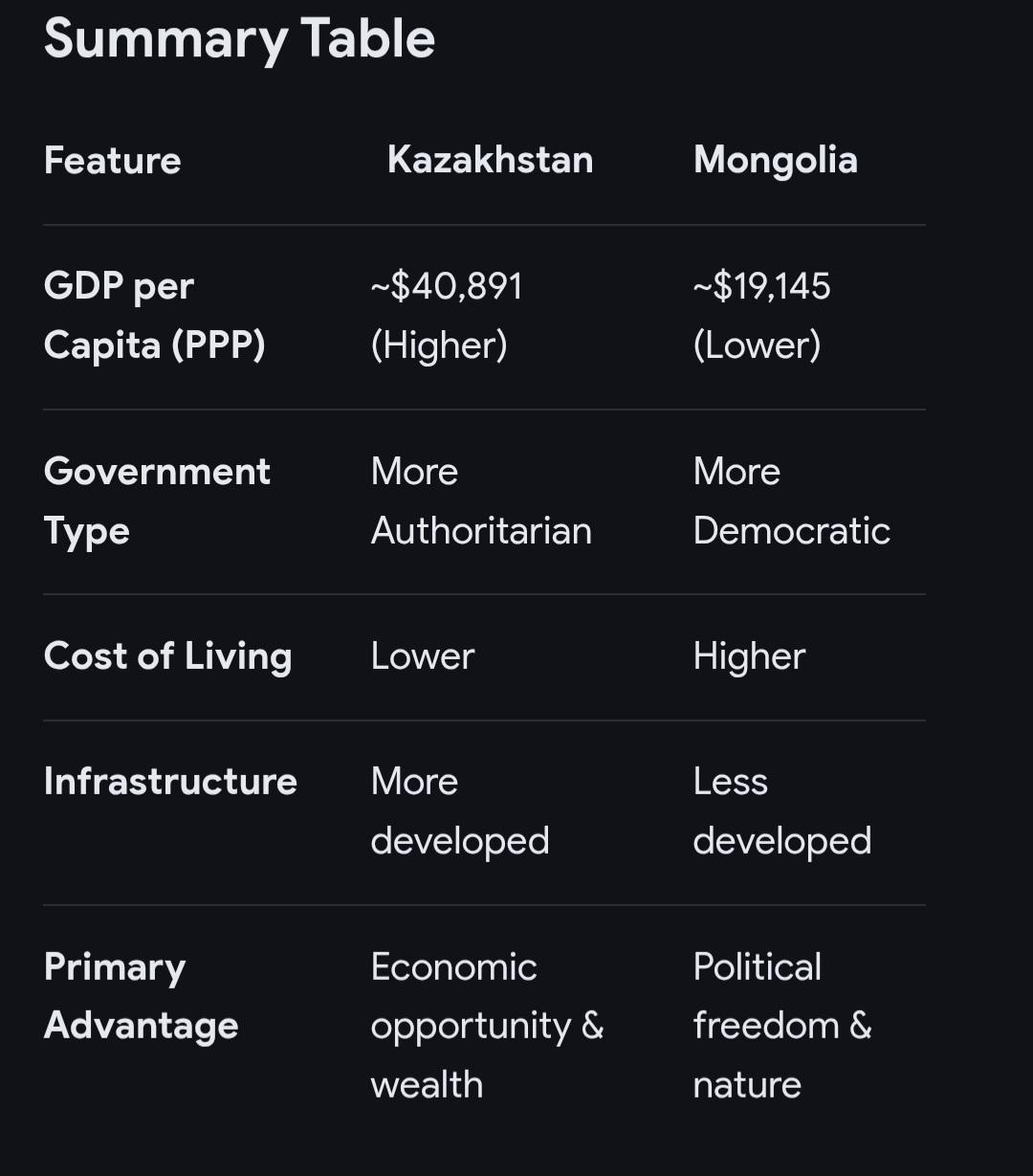Select the "Infrastructure" row label
Image resolution: width=1033 pixels, height=1176 pixels.
170,782
